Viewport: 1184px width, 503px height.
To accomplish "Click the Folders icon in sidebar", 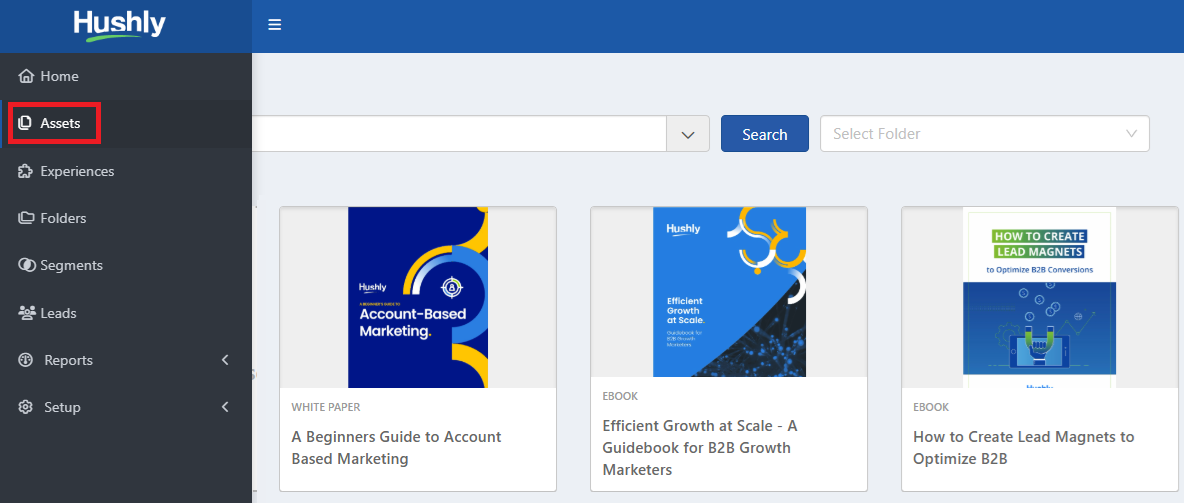I will click(x=26, y=218).
